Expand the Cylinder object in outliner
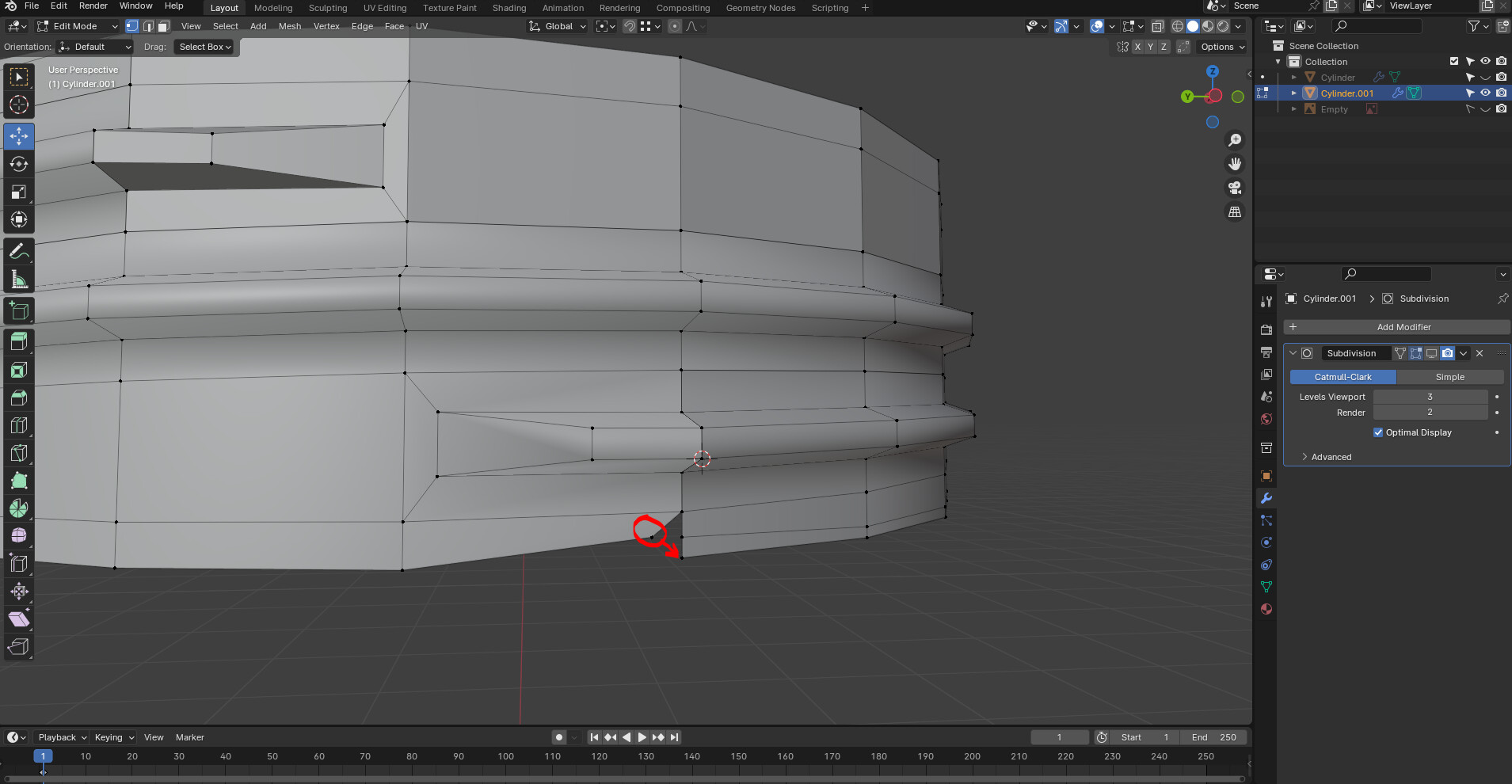Viewport: 1512px width, 784px height. point(1294,78)
